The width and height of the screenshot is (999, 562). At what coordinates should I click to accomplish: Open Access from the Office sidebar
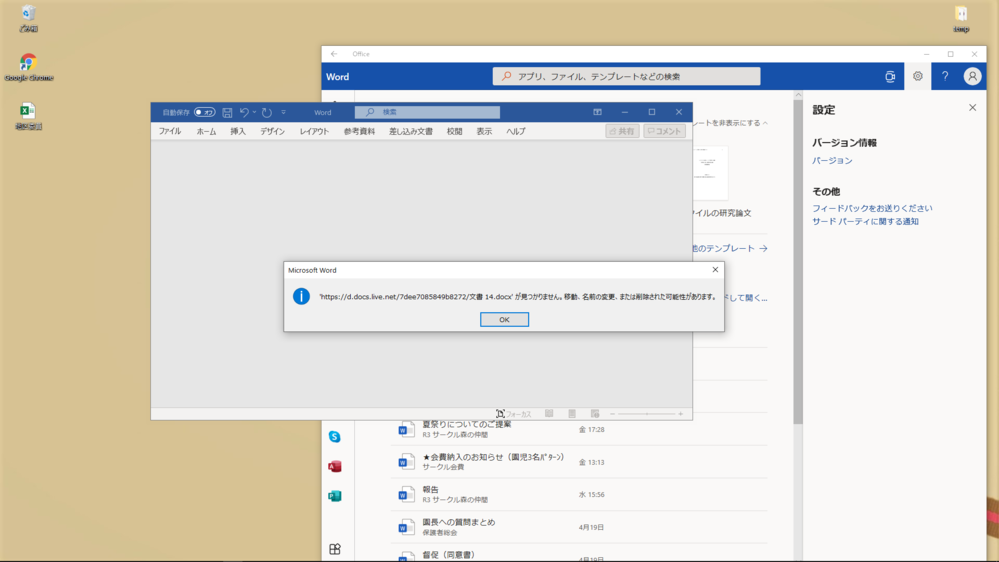tap(334, 466)
